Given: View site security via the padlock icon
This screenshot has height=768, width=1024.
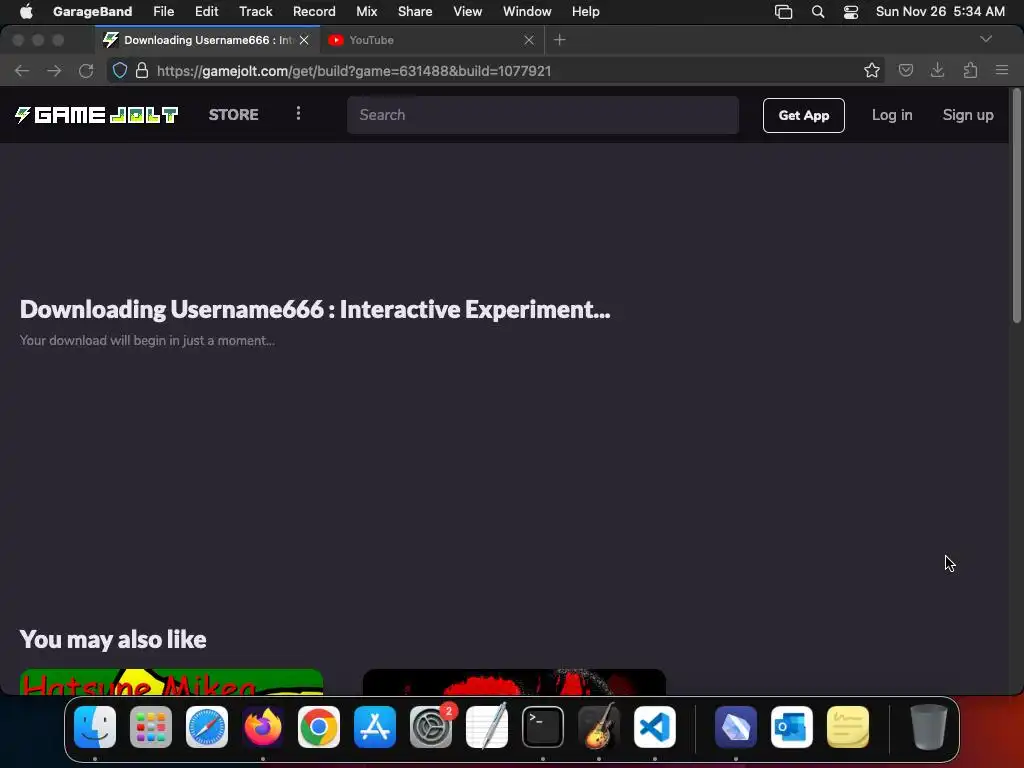Looking at the screenshot, I should [142, 71].
